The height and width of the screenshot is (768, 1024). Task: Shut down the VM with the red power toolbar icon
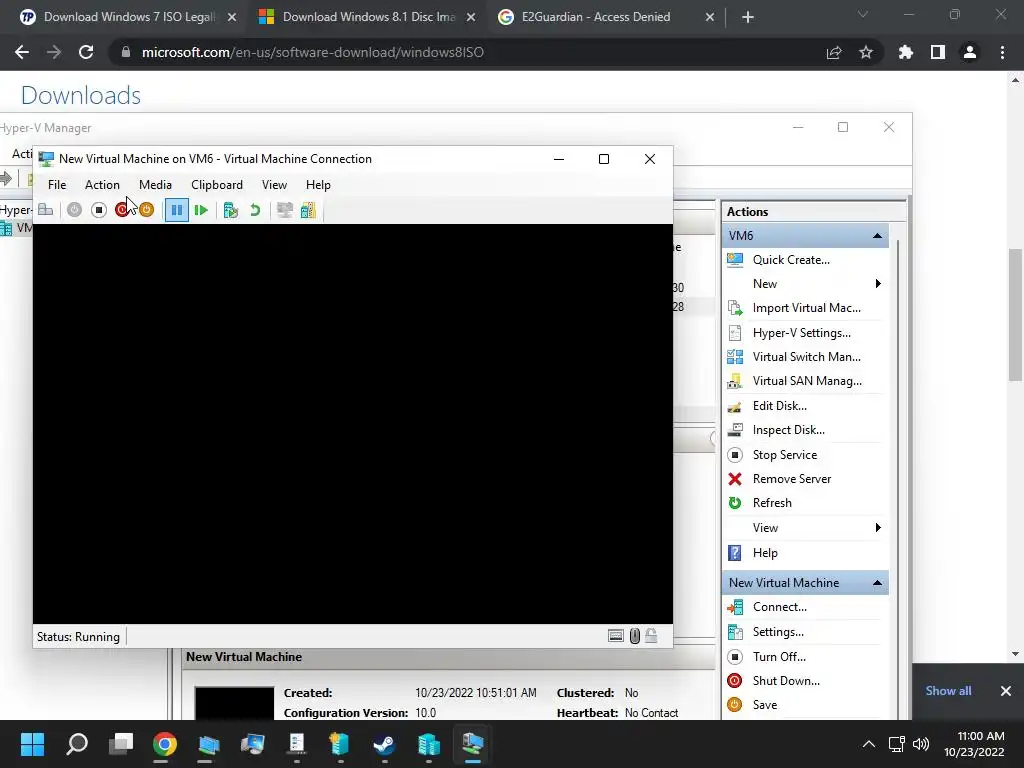click(x=121, y=210)
